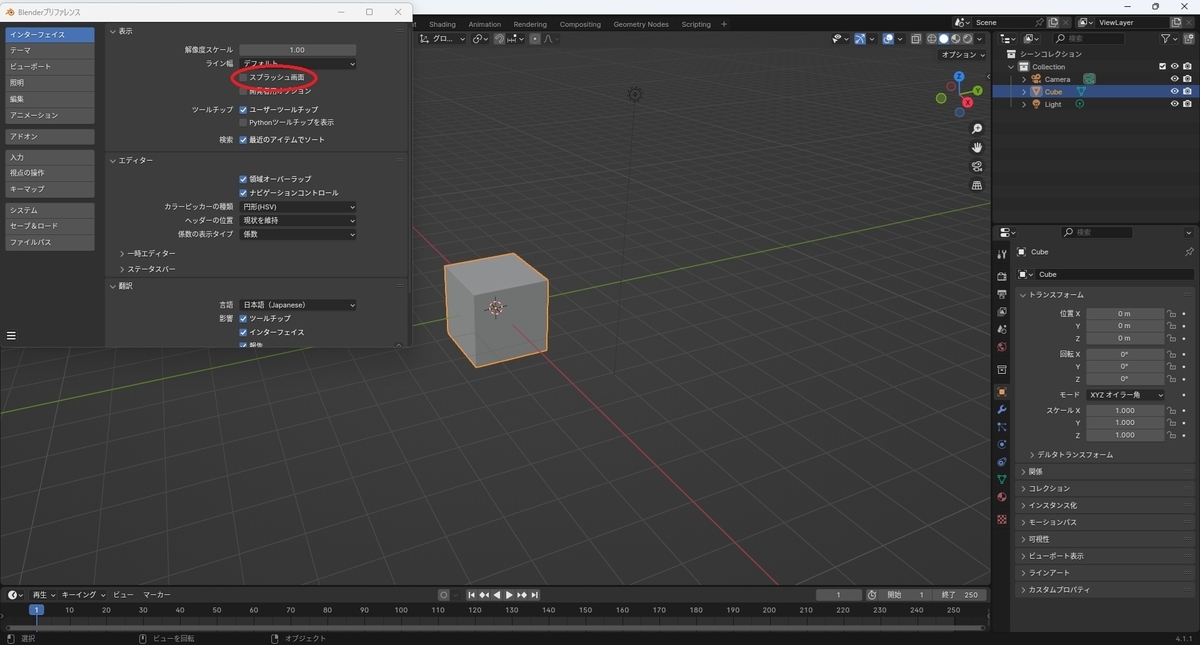This screenshot has height=645, width=1200.
Task: Click the hand pan-view icon
Action: (977, 147)
